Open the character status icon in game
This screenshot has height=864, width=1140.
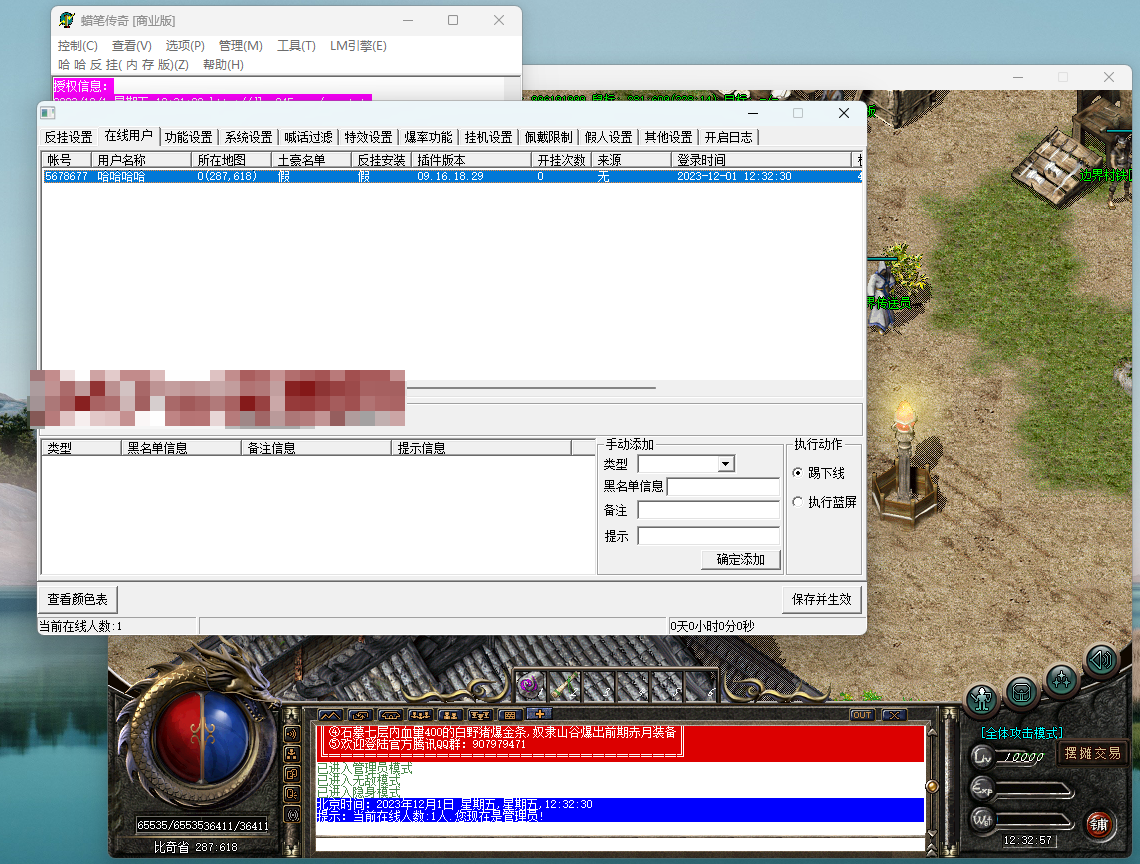tap(983, 699)
